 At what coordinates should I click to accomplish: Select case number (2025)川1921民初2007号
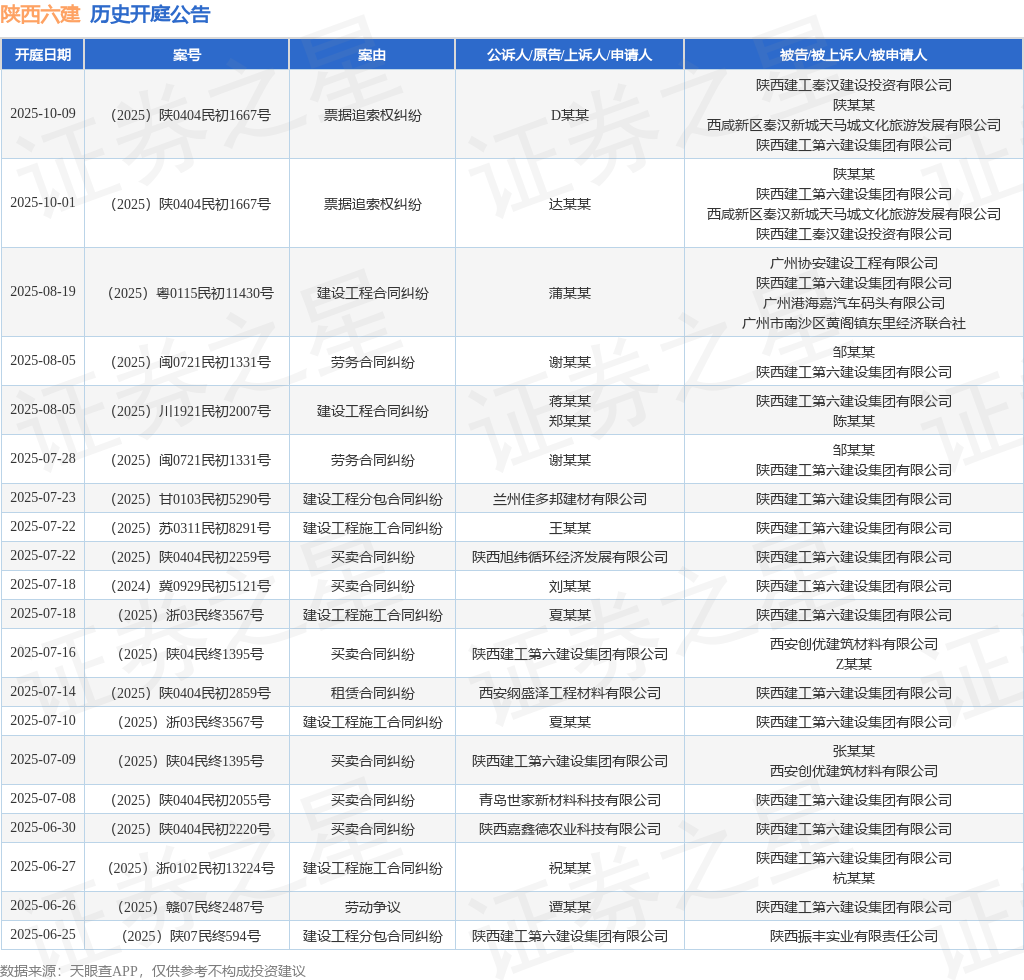190,411
